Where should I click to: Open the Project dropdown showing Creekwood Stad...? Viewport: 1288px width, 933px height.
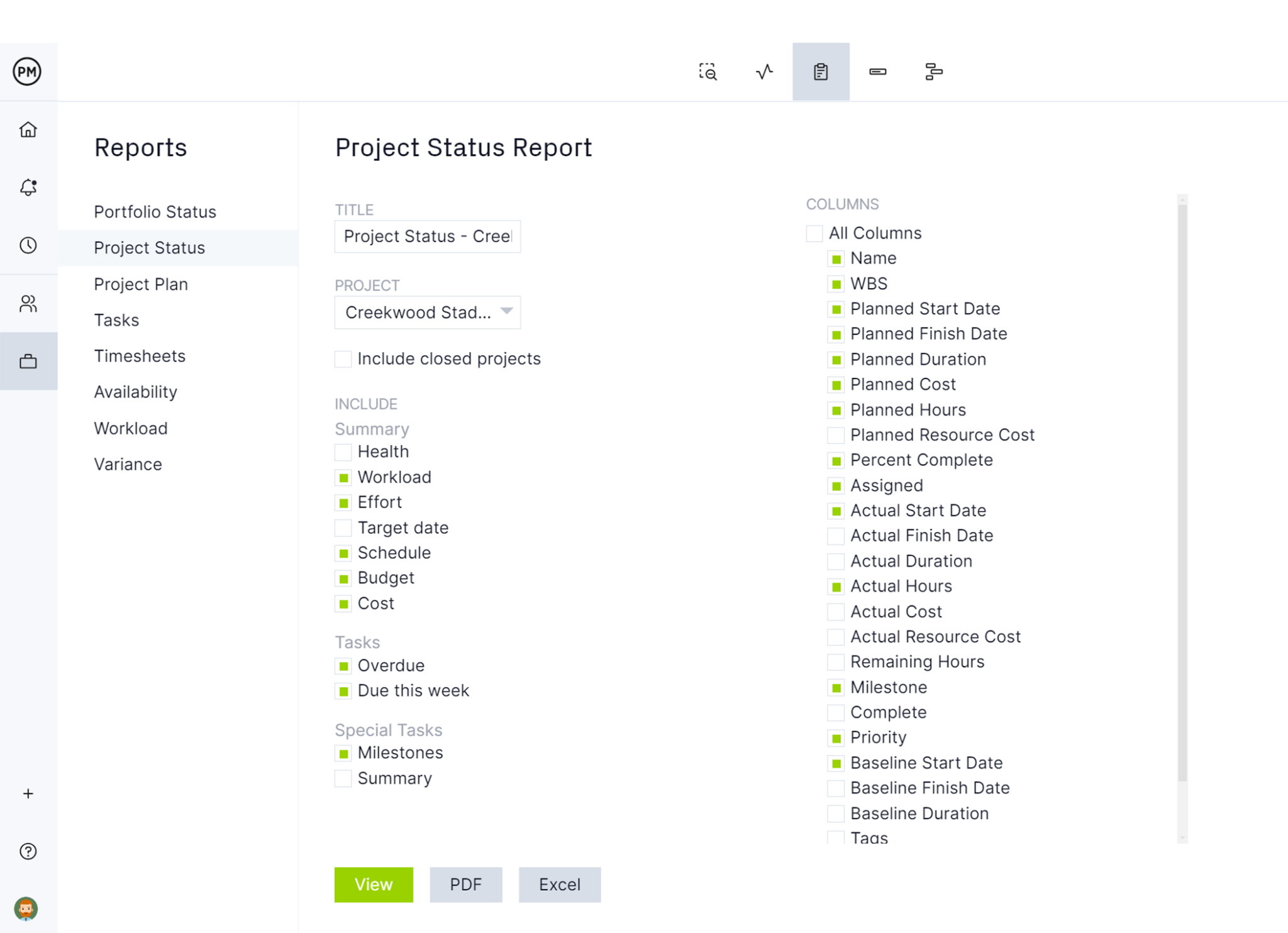pos(427,312)
